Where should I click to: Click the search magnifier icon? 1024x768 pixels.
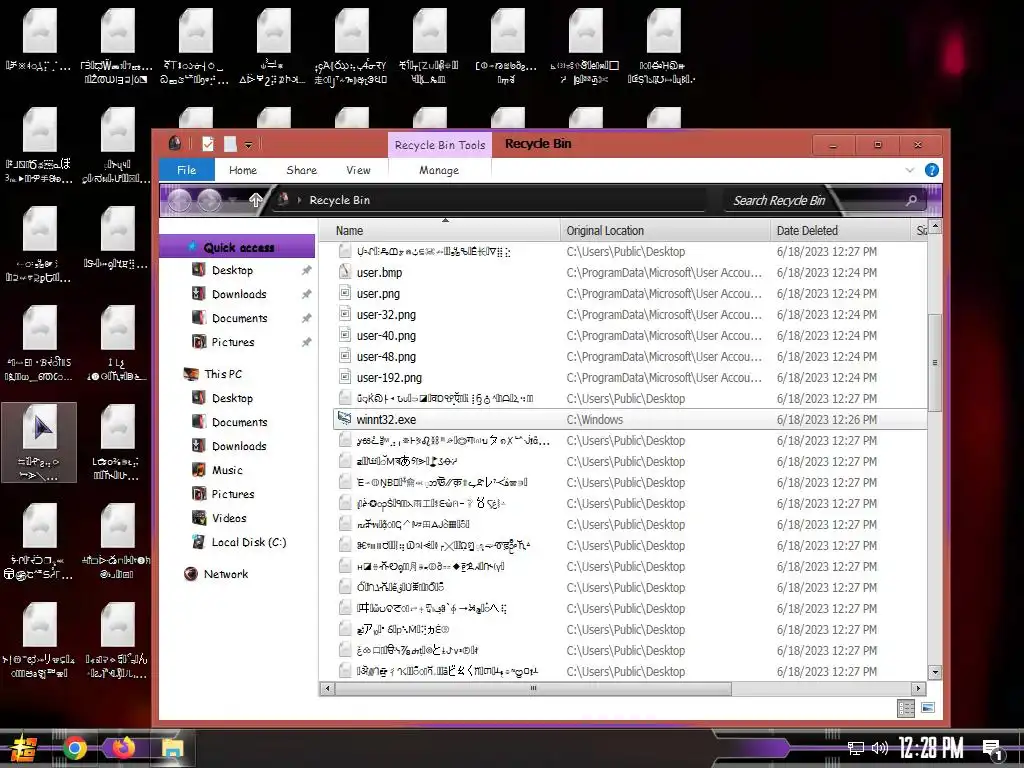912,200
